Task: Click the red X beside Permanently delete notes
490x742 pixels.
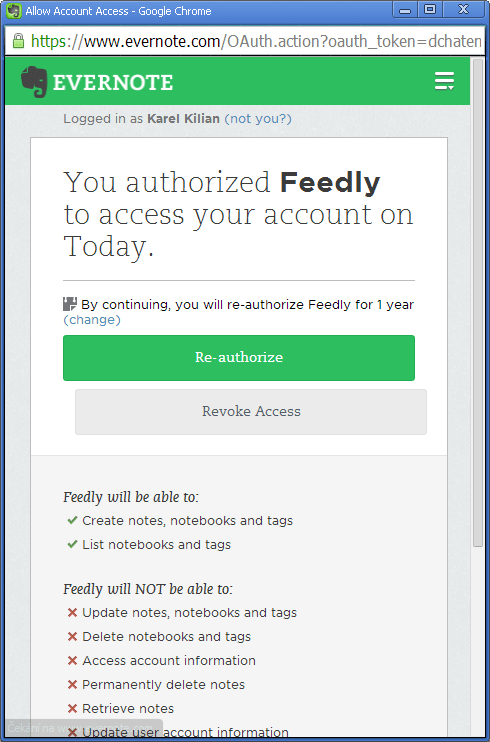Action: [72, 685]
